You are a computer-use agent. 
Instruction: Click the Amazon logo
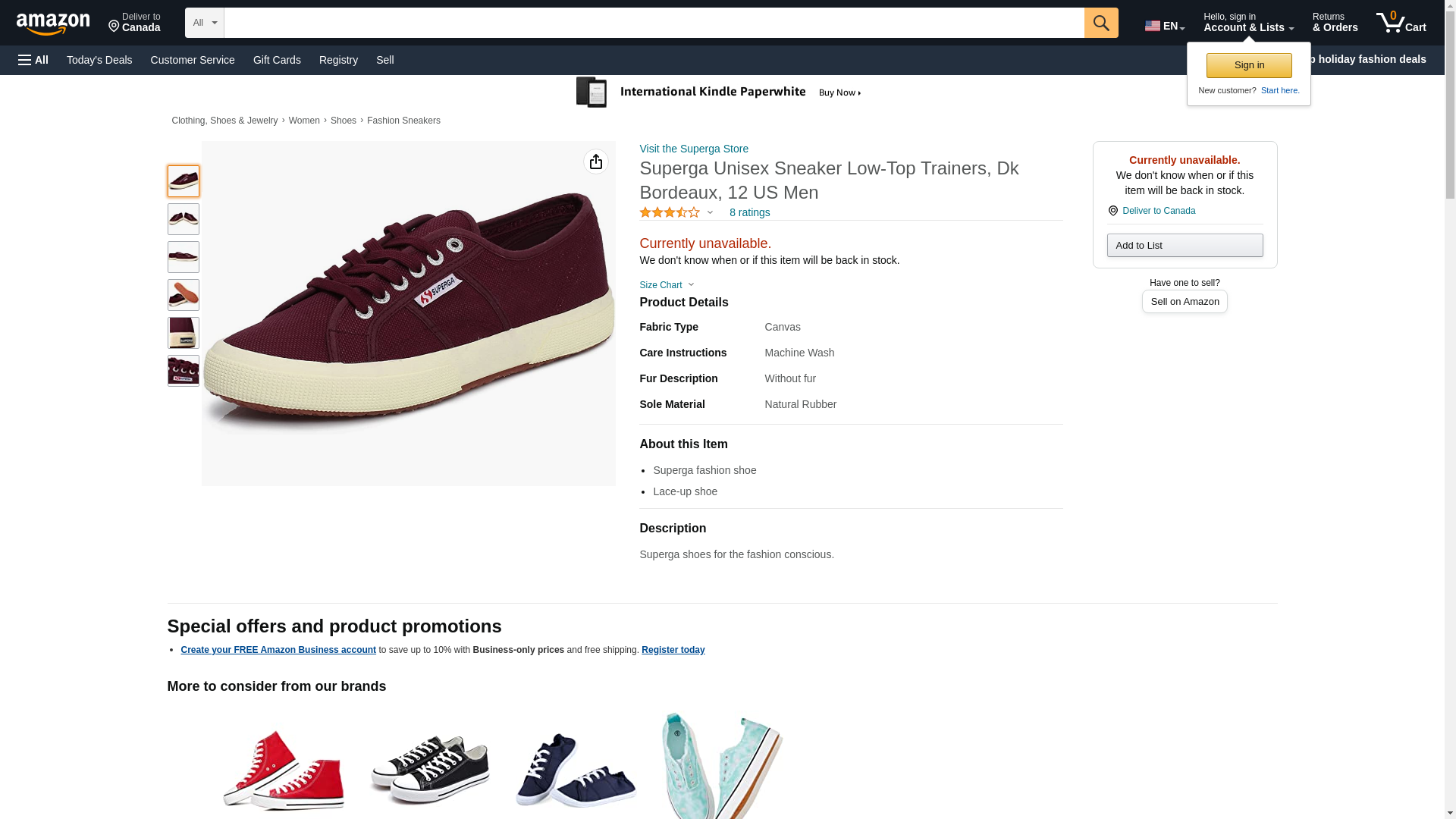tap(53, 24)
